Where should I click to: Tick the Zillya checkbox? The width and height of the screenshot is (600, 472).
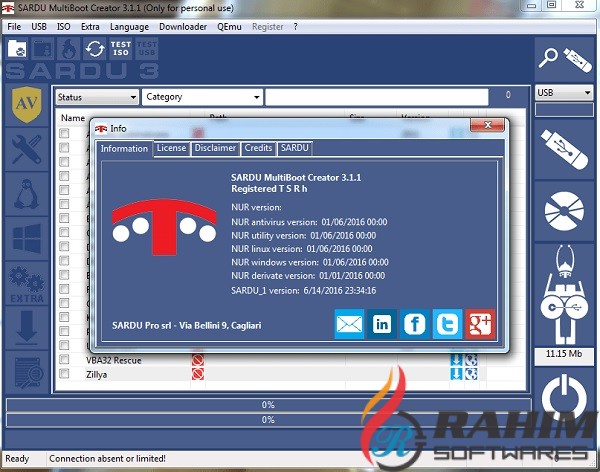click(64, 374)
